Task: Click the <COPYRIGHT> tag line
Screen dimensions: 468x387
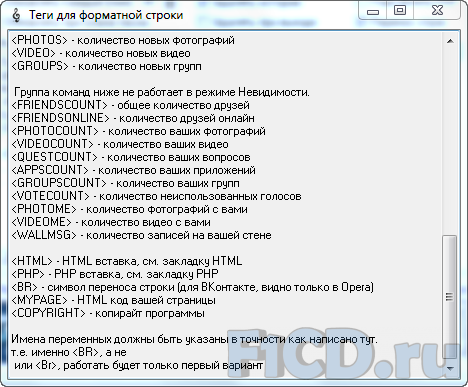Action: coord(108,313)
